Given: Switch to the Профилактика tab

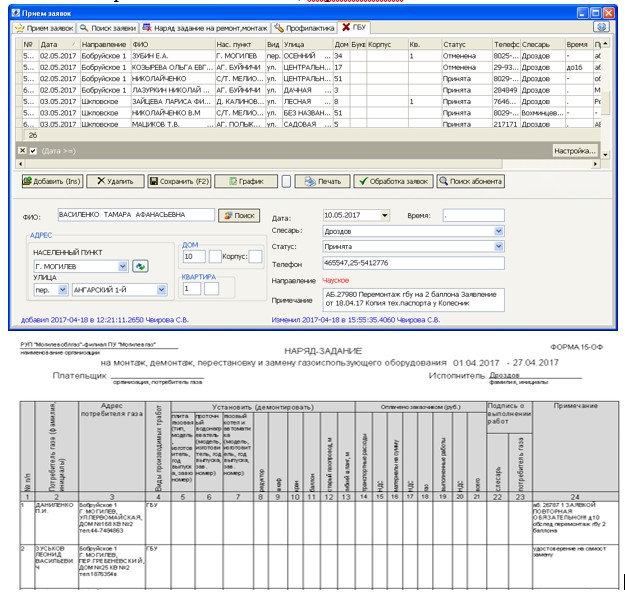Looking at the screenshot, I should point(305,28).
